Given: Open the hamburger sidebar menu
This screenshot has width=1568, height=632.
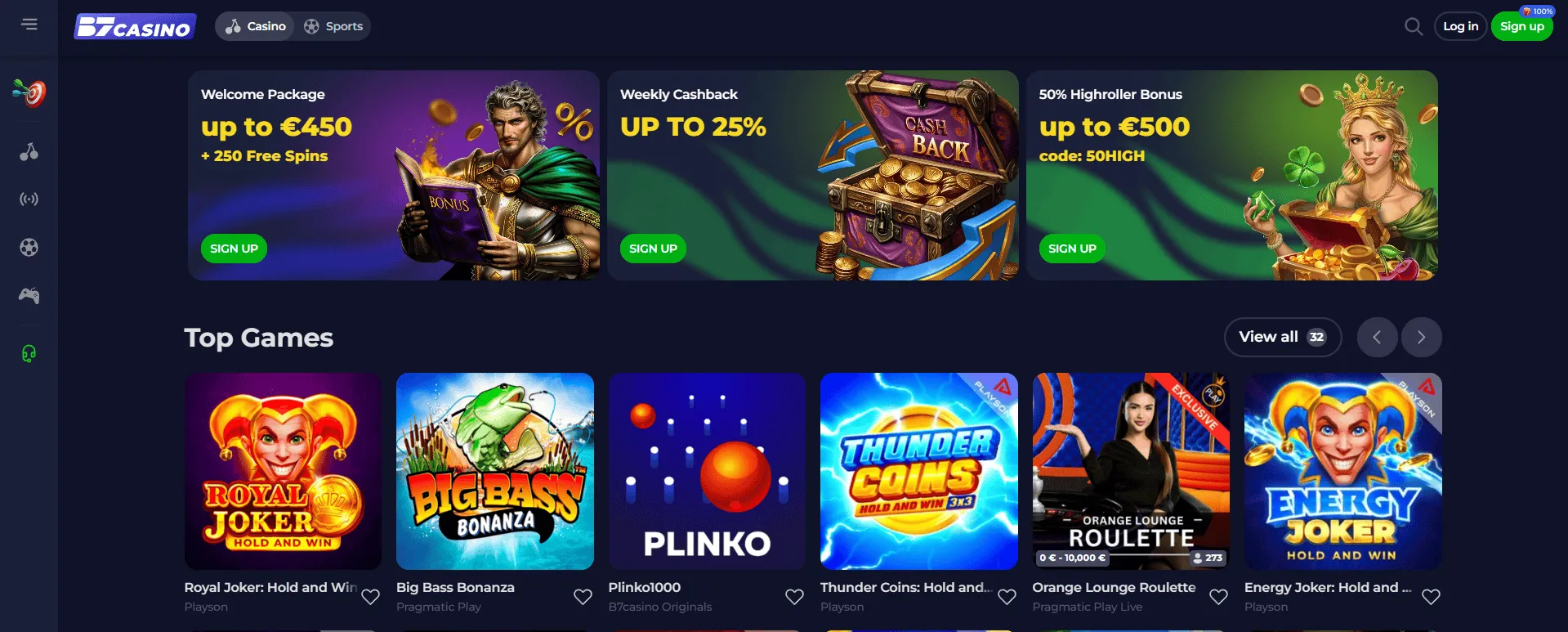Looking at the screenshot, I should coord(29,25).
